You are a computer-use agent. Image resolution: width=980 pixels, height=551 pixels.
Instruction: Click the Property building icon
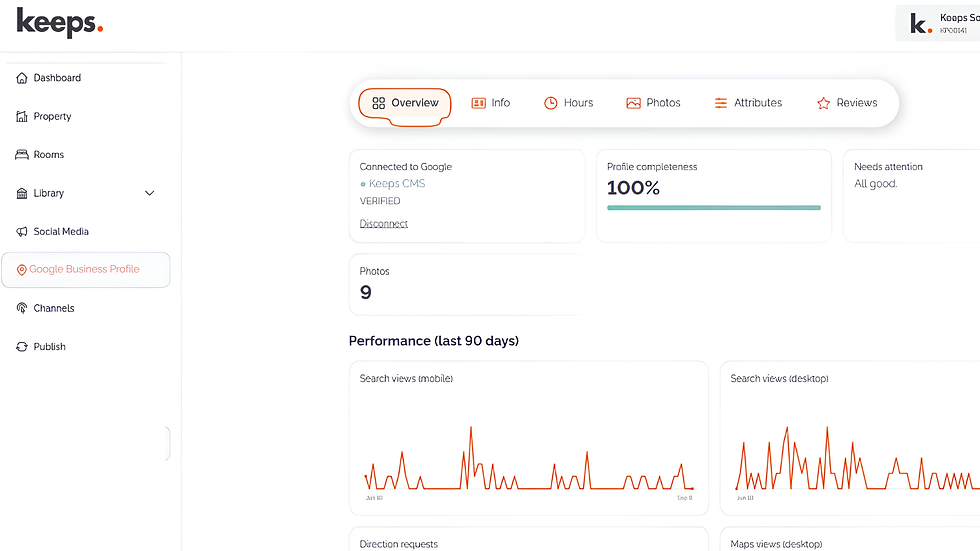tap(22, 116)
